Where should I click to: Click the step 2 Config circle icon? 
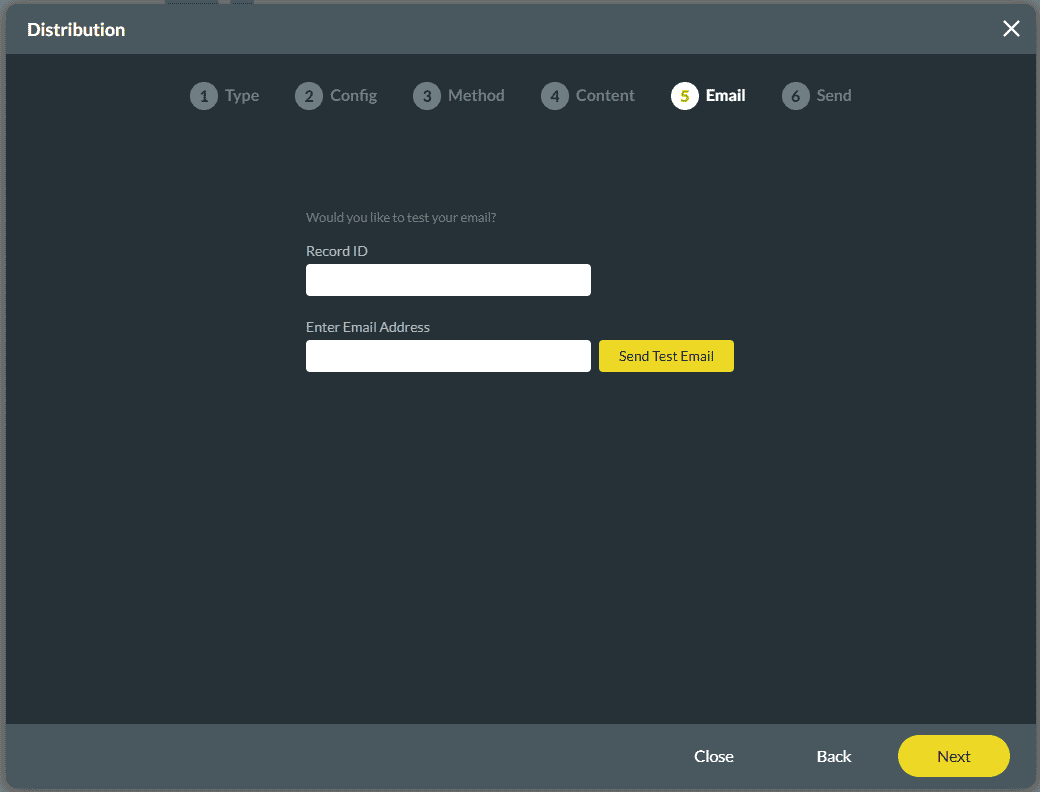(309, 95)
